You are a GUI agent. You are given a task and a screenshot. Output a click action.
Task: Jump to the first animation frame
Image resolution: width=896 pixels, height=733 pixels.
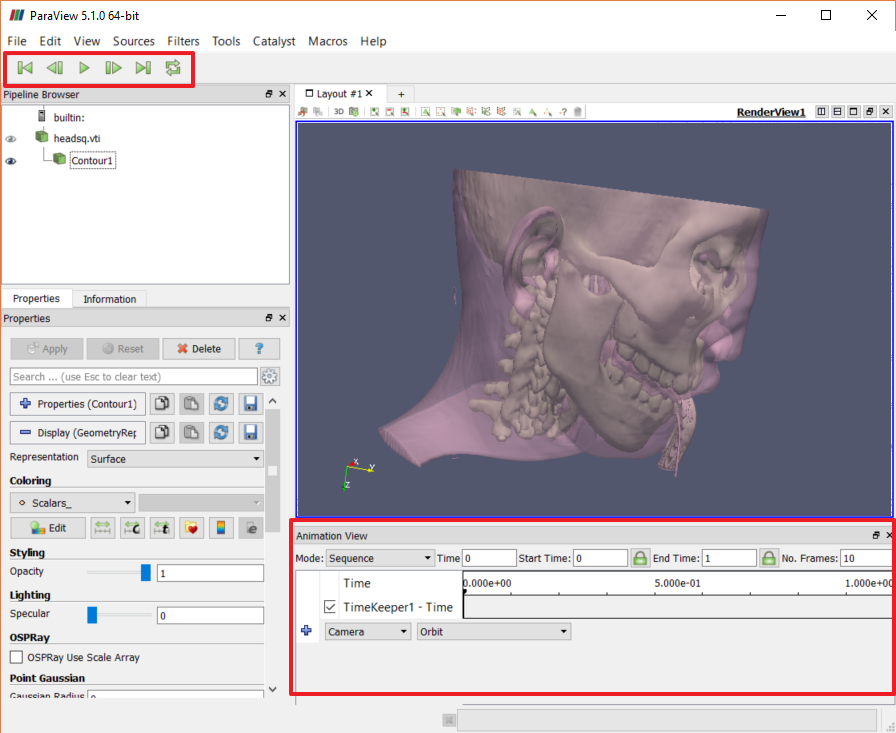25,68
